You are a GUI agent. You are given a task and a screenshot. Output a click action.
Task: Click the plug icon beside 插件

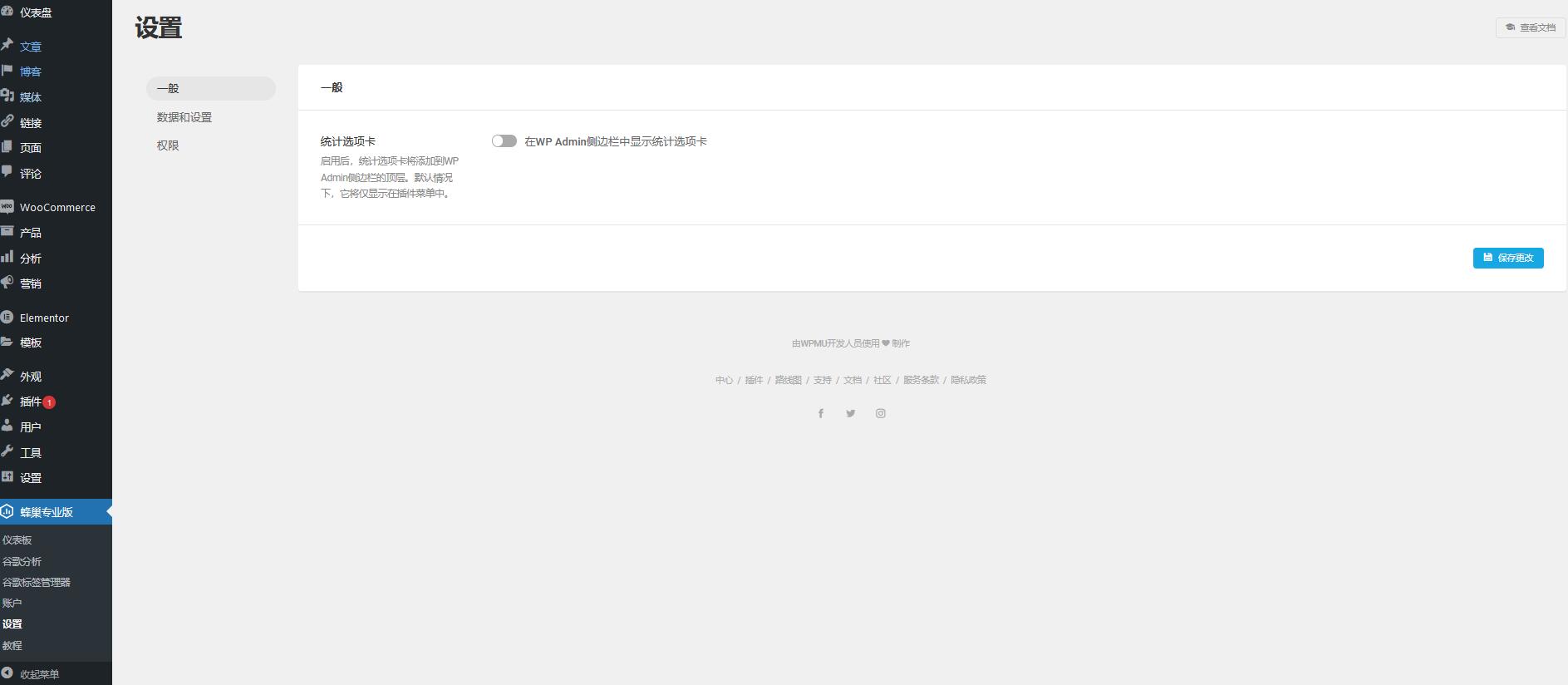tap(7, 401)
